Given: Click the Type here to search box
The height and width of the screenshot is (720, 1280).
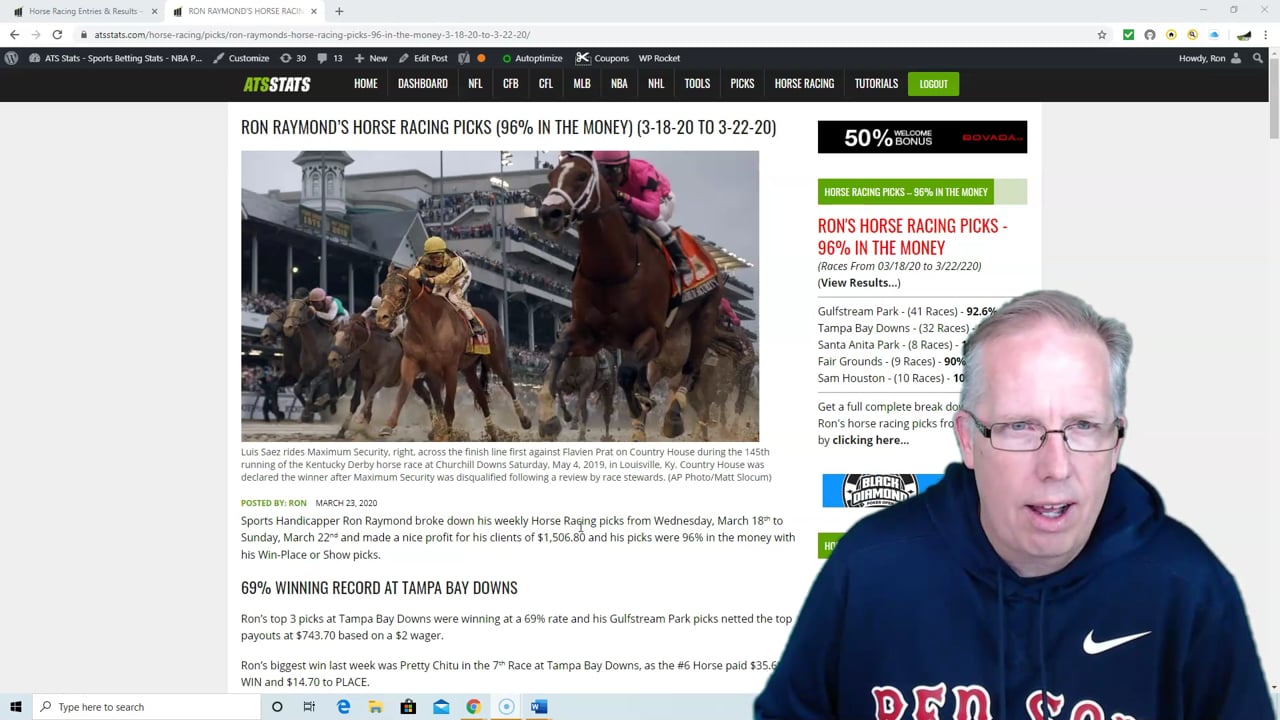Looking at the screenshot, I should pos(145,707).
